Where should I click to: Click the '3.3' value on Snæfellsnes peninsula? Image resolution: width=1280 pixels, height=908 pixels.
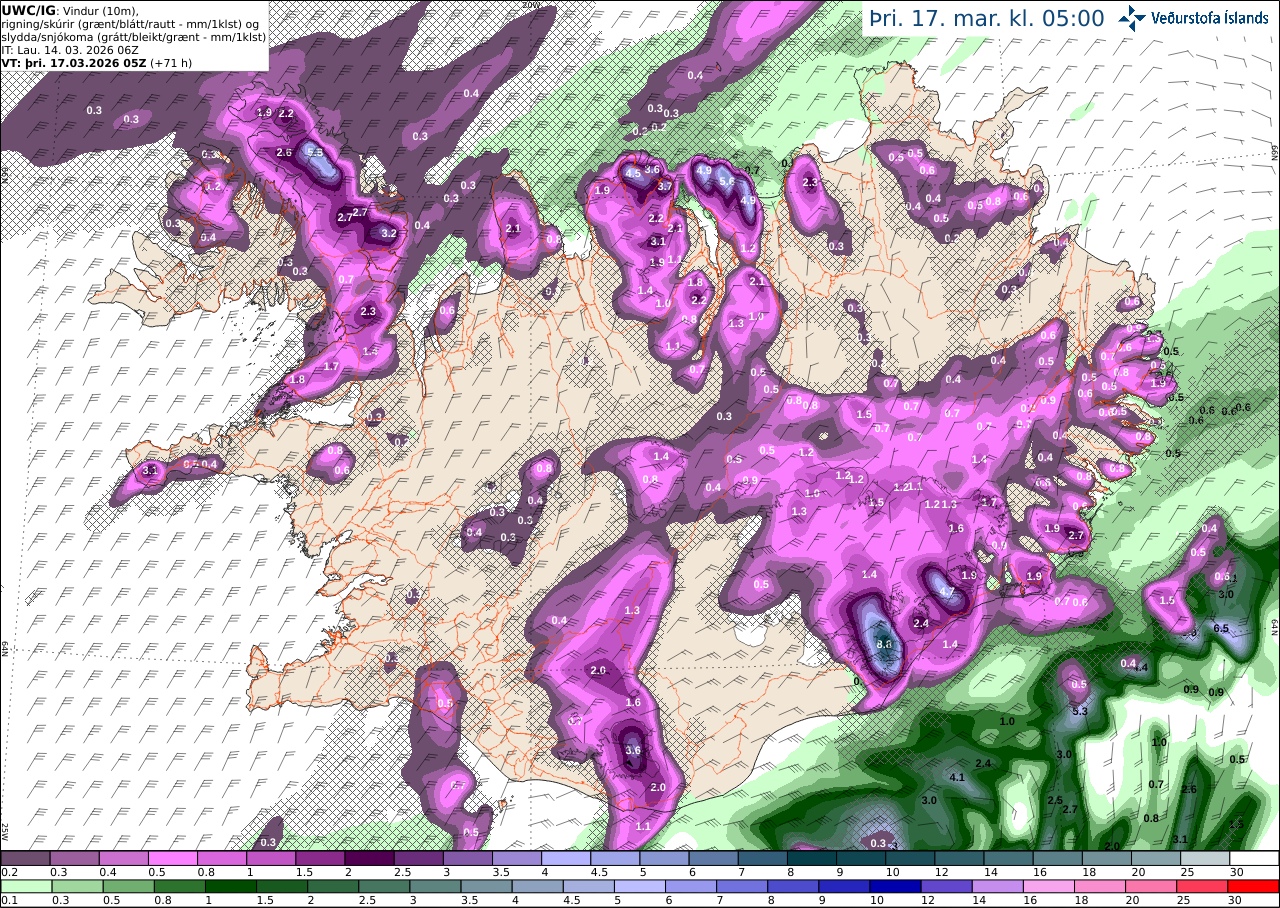tap(151, 469)
